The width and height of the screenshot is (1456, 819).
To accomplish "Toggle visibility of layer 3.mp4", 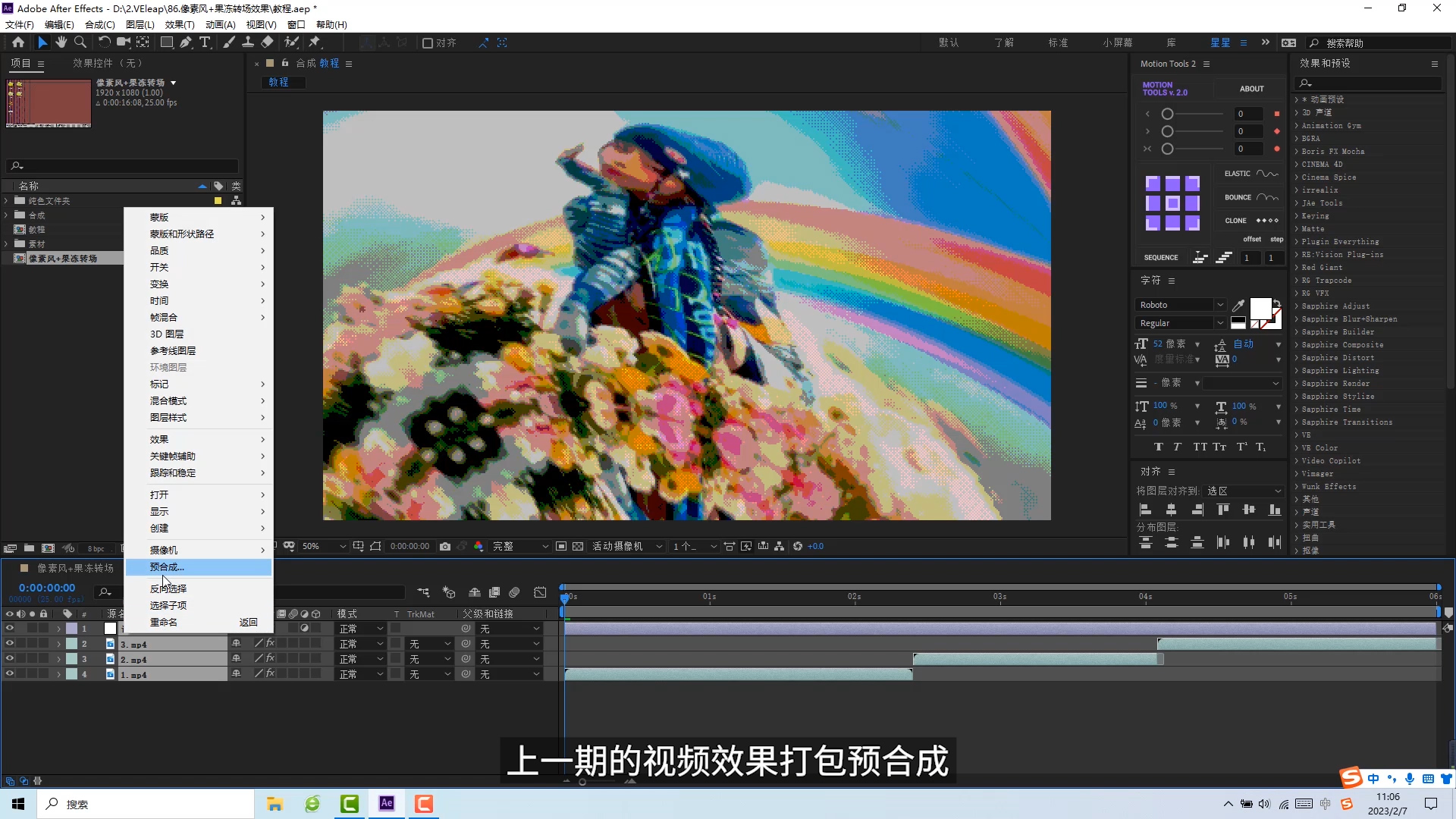I will pyautogui.click(x=10, y=644).
